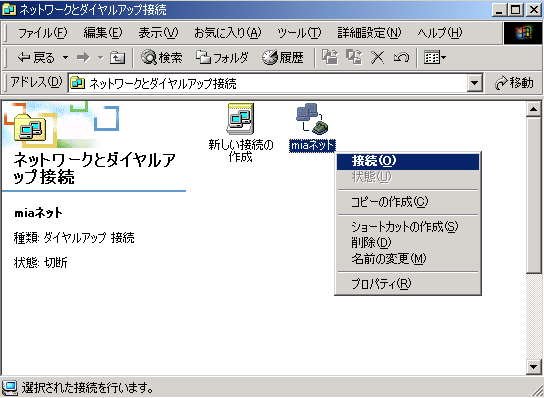This screenshot has width=544, height=398.
Task: Open the 履歴 history pane
Action: point(283,57)
